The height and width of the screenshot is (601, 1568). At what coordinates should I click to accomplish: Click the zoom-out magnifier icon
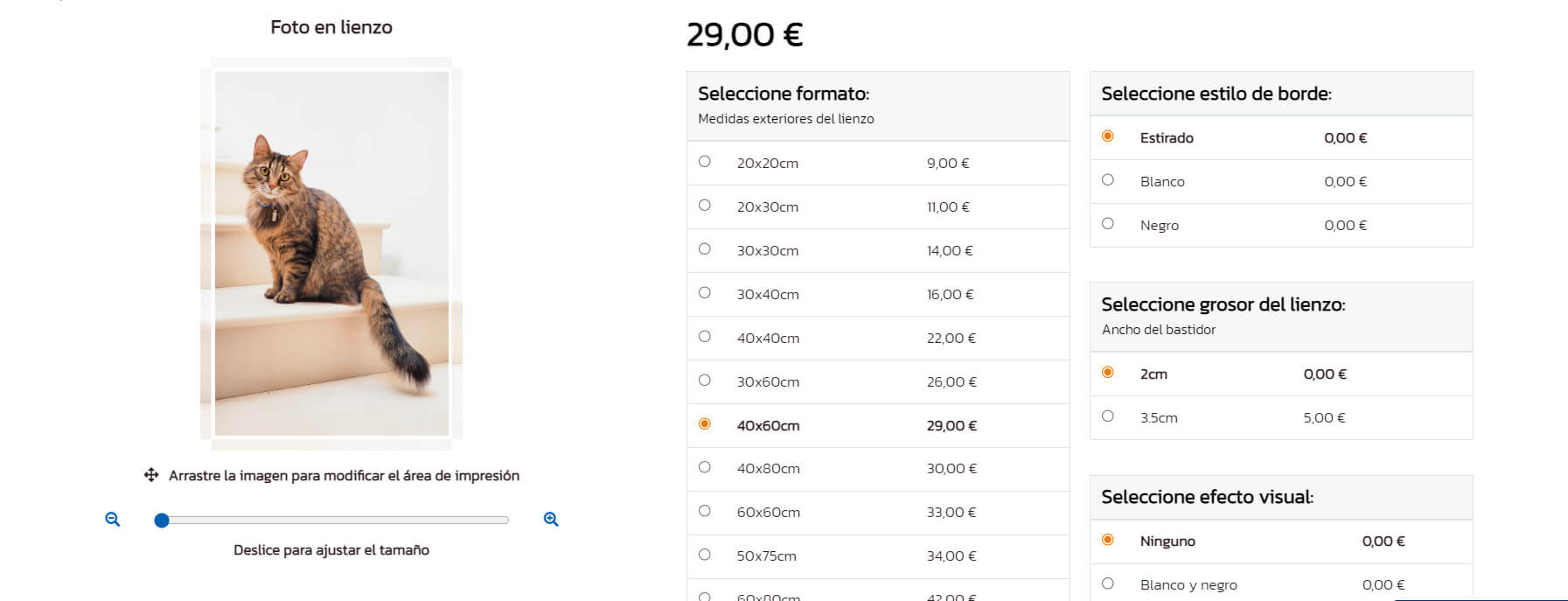[112, 519]
